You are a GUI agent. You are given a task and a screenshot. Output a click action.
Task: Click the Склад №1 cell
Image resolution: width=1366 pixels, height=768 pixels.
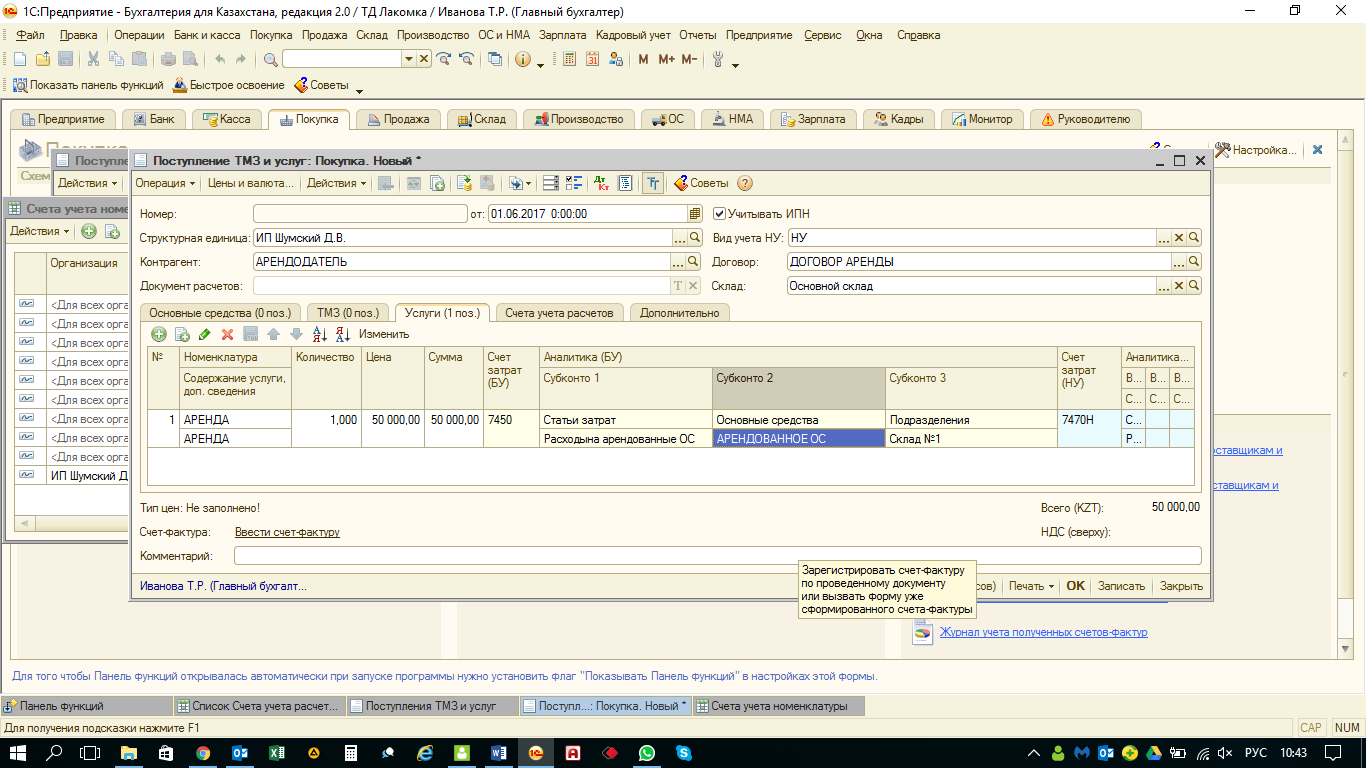(x=972, y=438)
